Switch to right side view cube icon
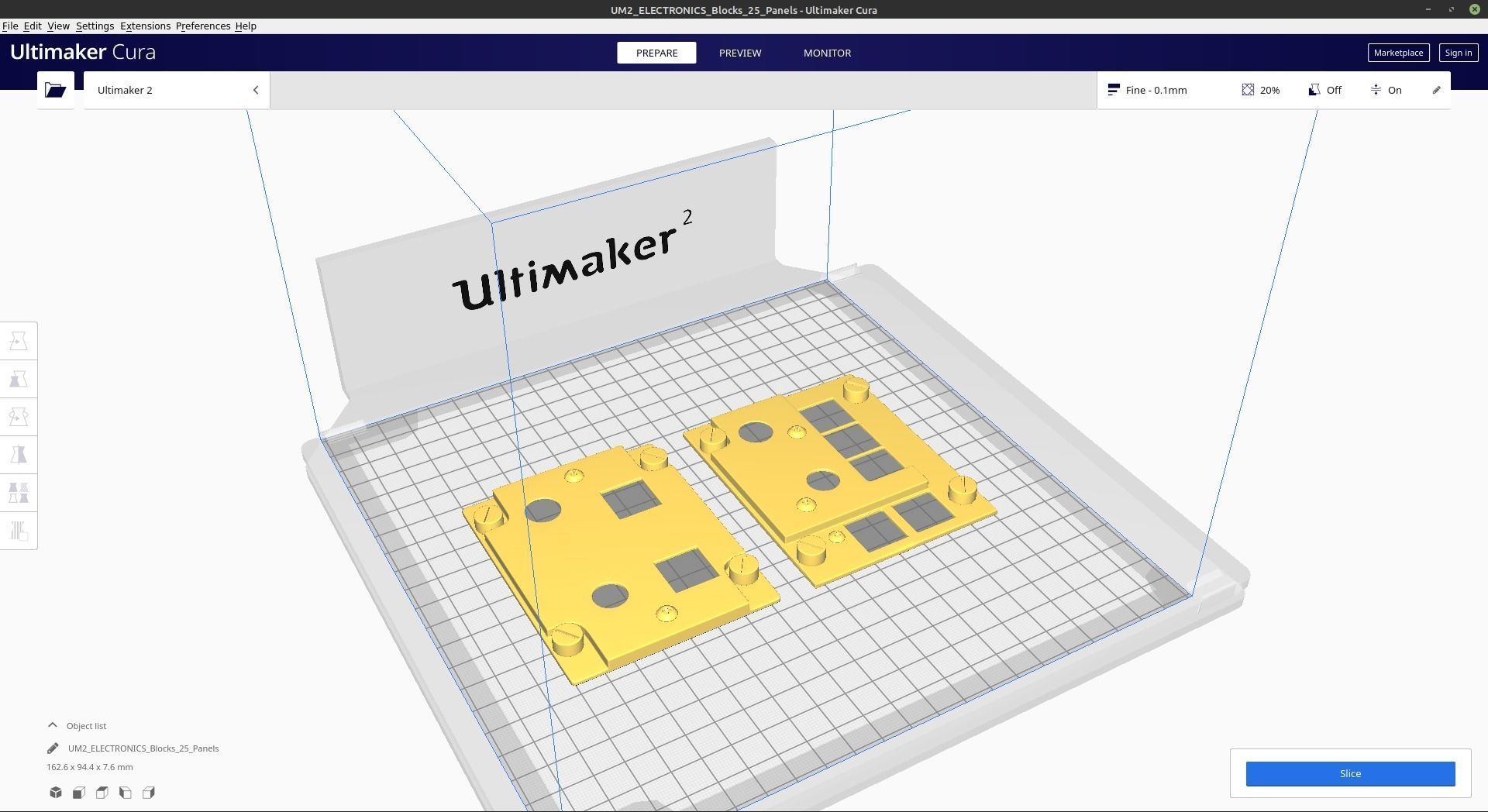Image resolution: width=1488 pixels, height=812 pixels. [x=149, y=793]
